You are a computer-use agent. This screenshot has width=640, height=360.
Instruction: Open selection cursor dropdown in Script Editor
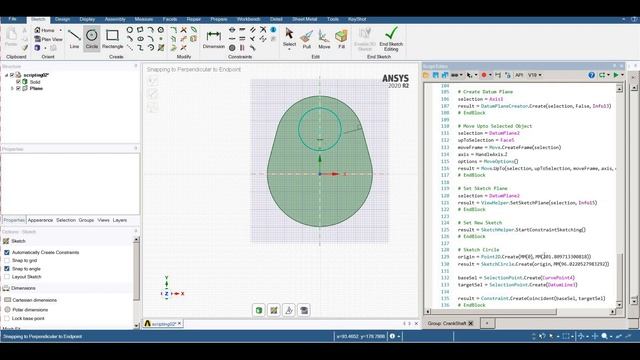coord(476,75)
